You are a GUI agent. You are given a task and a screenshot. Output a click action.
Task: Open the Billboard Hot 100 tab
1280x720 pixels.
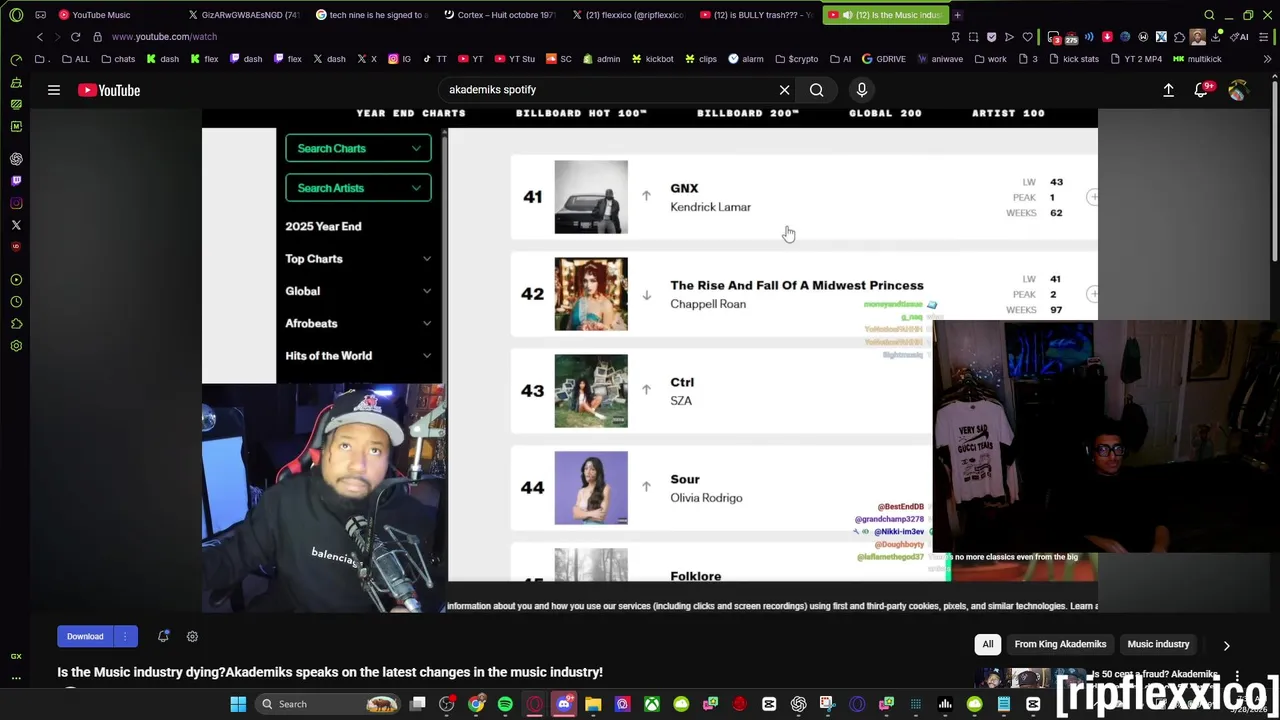click(x=581, y=113)
